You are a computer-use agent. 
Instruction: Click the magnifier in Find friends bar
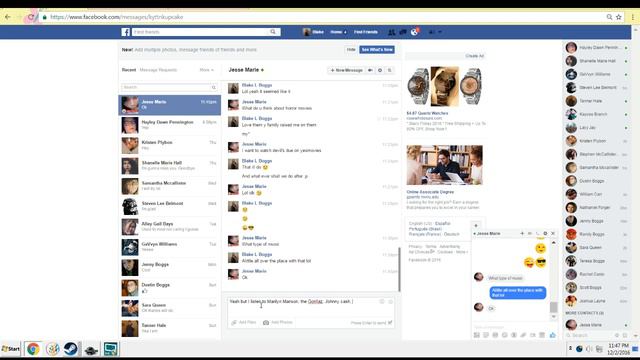tap(273, 32)
